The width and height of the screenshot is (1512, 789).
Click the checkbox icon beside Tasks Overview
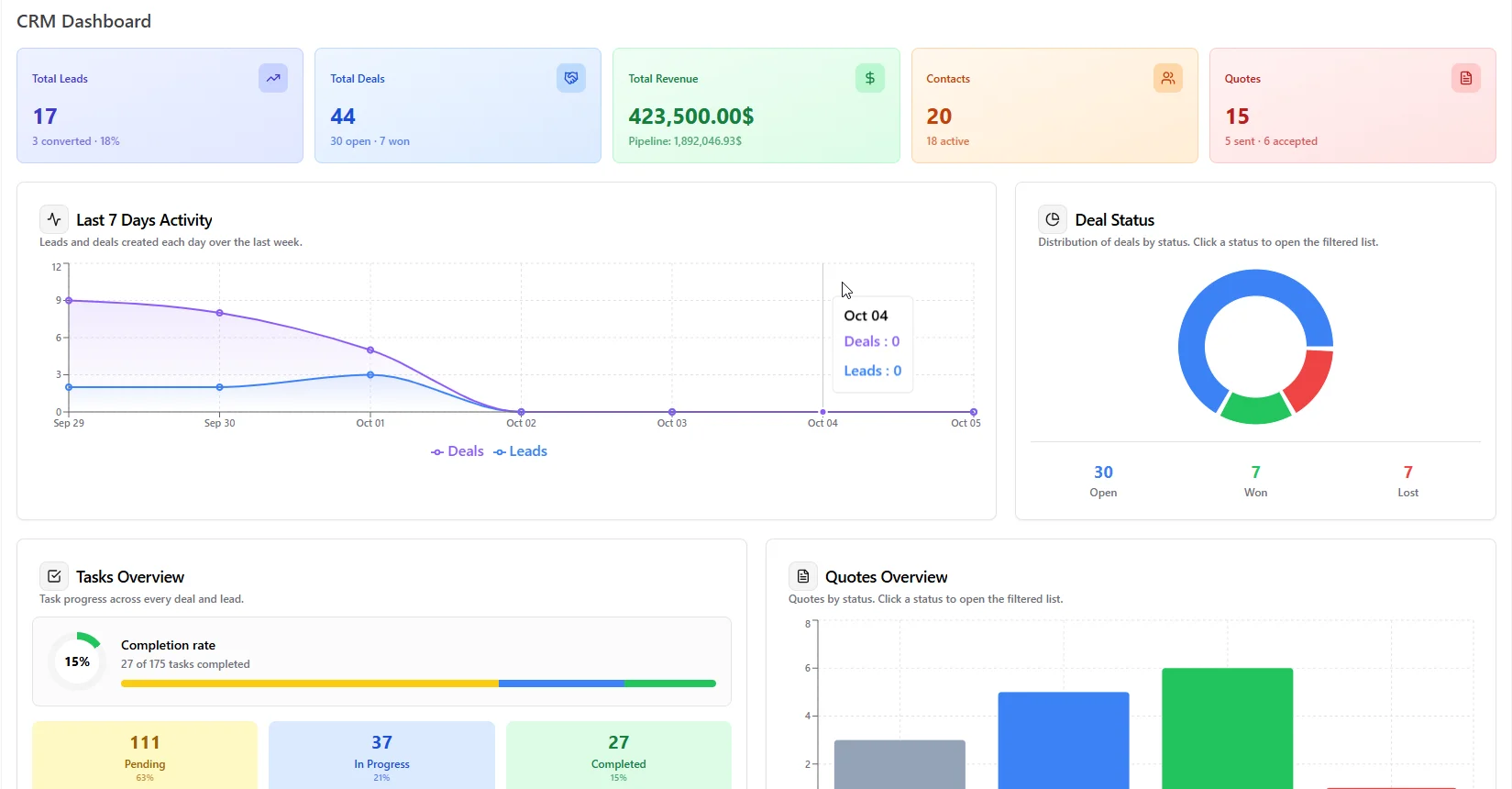tap(54, 576)
